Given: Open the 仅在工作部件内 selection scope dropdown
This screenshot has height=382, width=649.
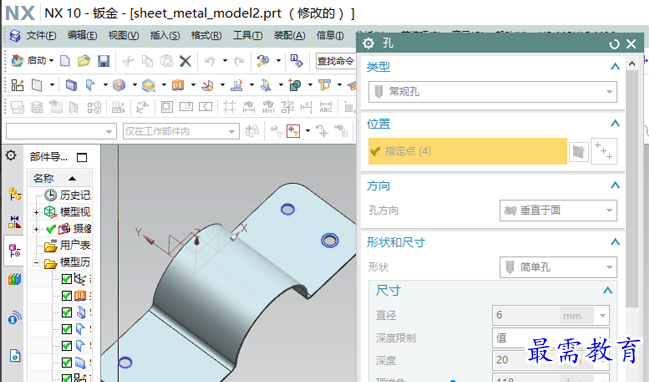Looking at the screenshot, I should click(181, 132).
